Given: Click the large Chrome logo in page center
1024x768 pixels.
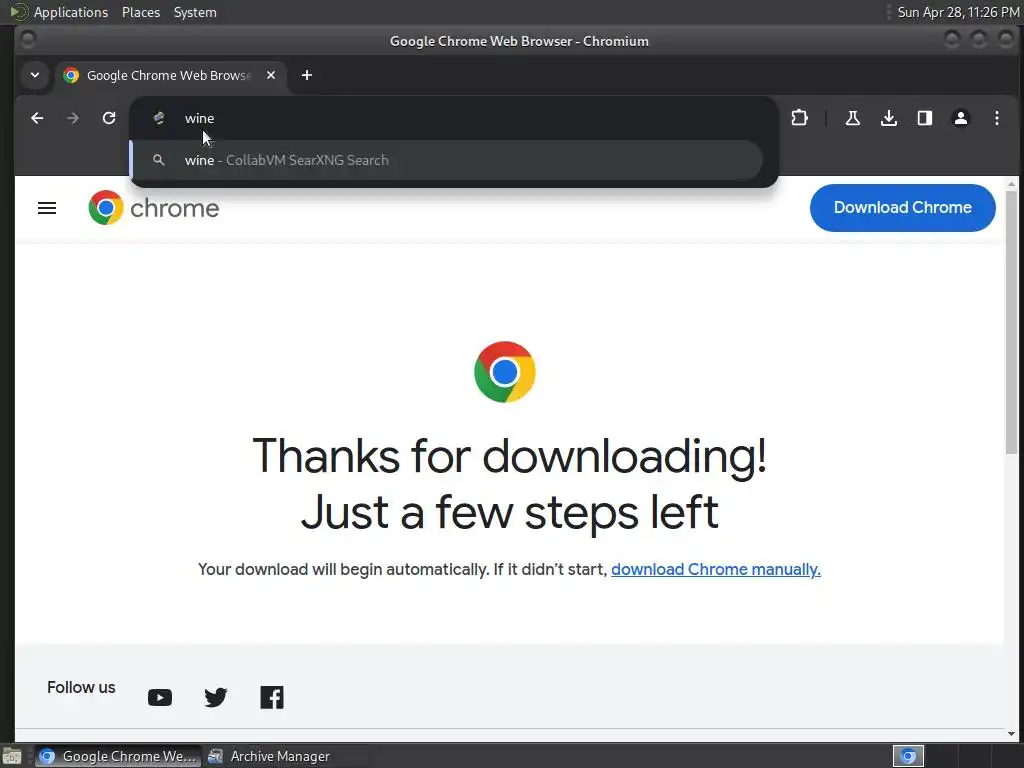Looking at the screenshot, I should [505, 372].
